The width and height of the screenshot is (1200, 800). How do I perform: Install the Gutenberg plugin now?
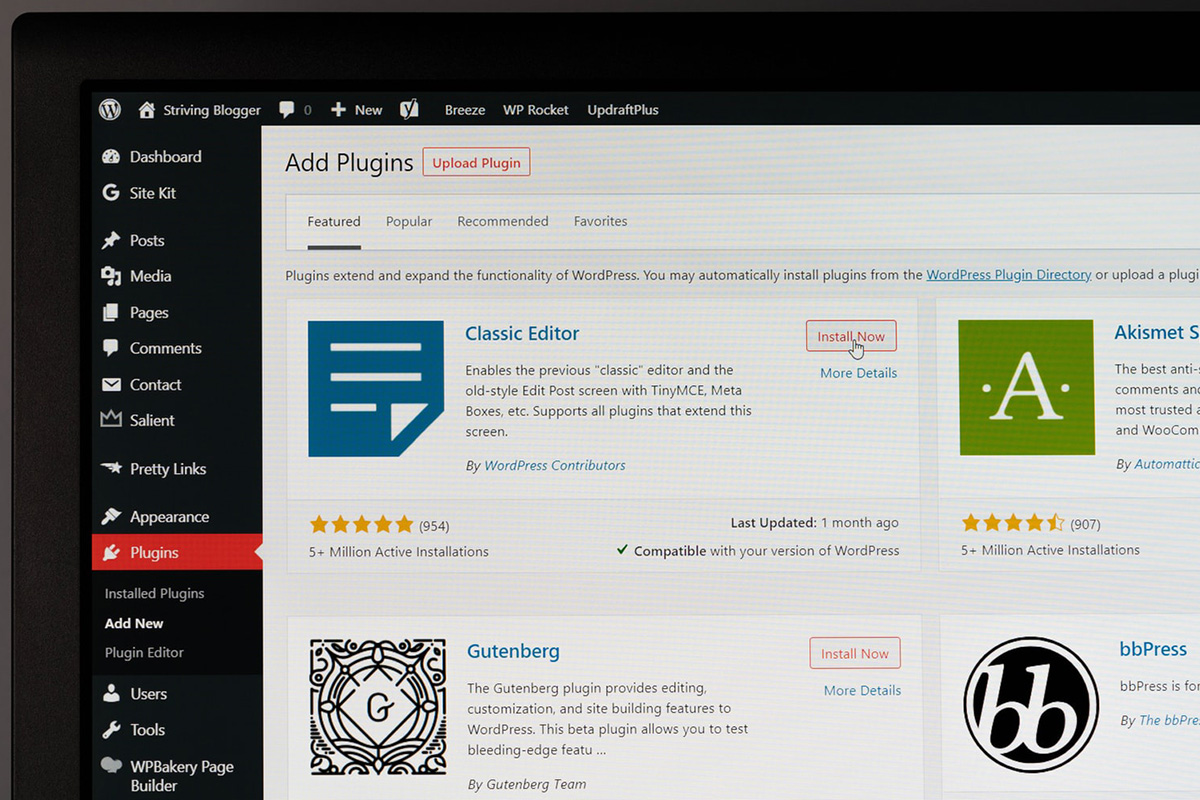[855, 653]
